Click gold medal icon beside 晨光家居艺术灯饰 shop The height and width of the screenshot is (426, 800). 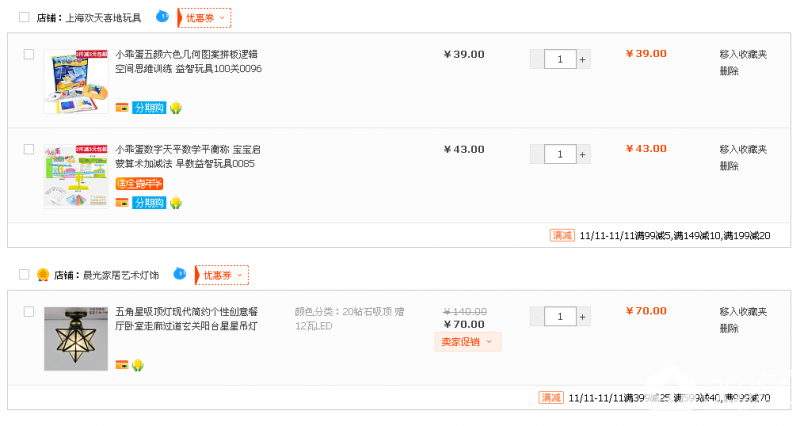pyautogui.click(x=43, y=274)
